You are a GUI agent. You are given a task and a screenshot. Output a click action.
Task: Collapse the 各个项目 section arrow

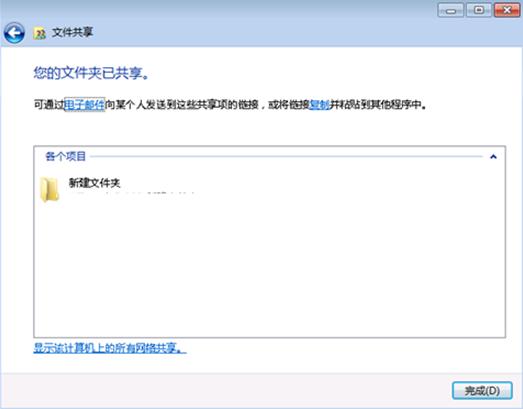coord(493,156)
